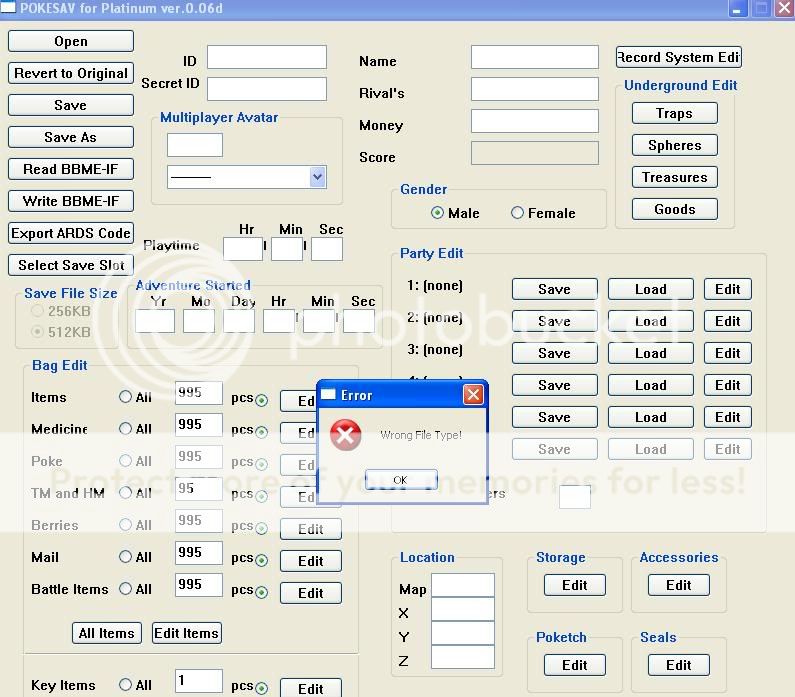
Task: Click OK in the Error dialog
Action: pos(401,480)
